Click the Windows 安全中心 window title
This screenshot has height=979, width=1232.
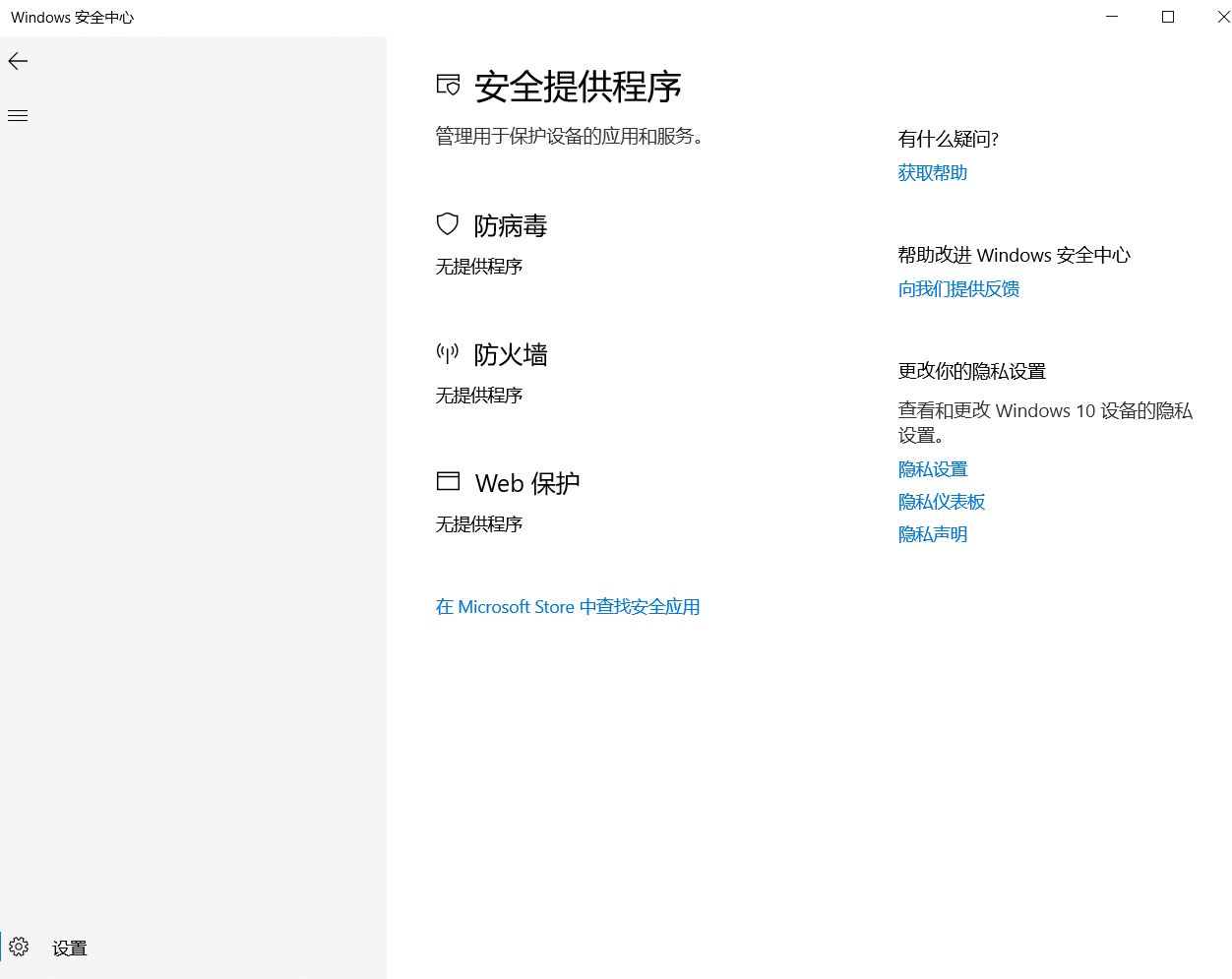72,18
